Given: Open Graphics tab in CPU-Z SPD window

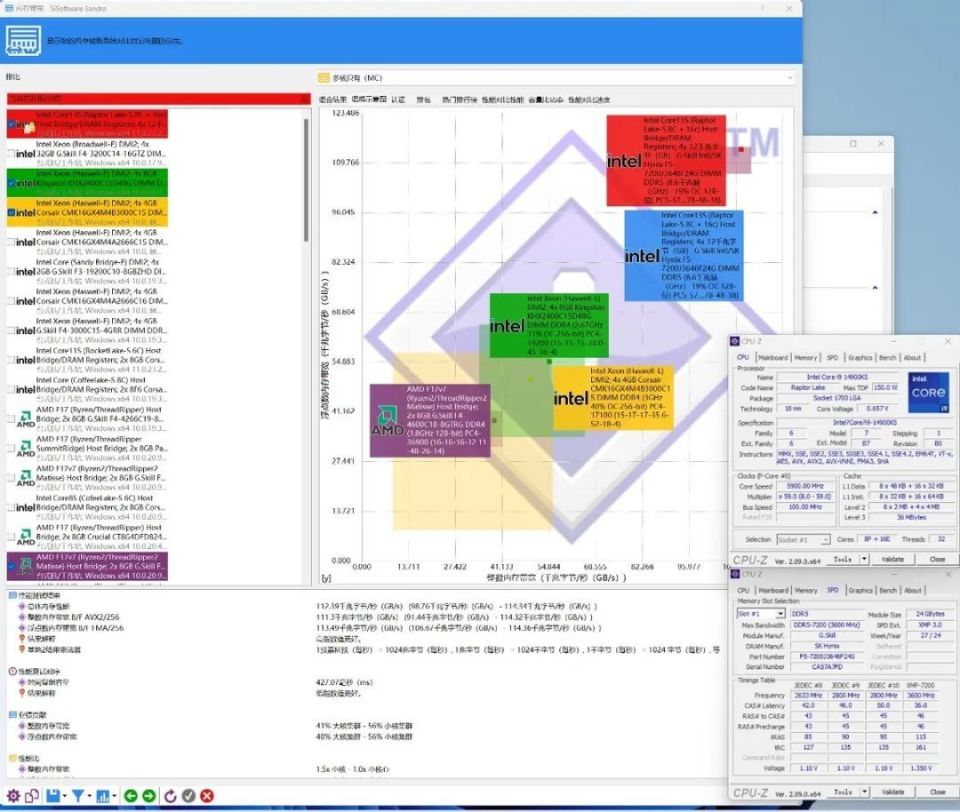Looking at the screenshot, I should (x=860, y=590).
